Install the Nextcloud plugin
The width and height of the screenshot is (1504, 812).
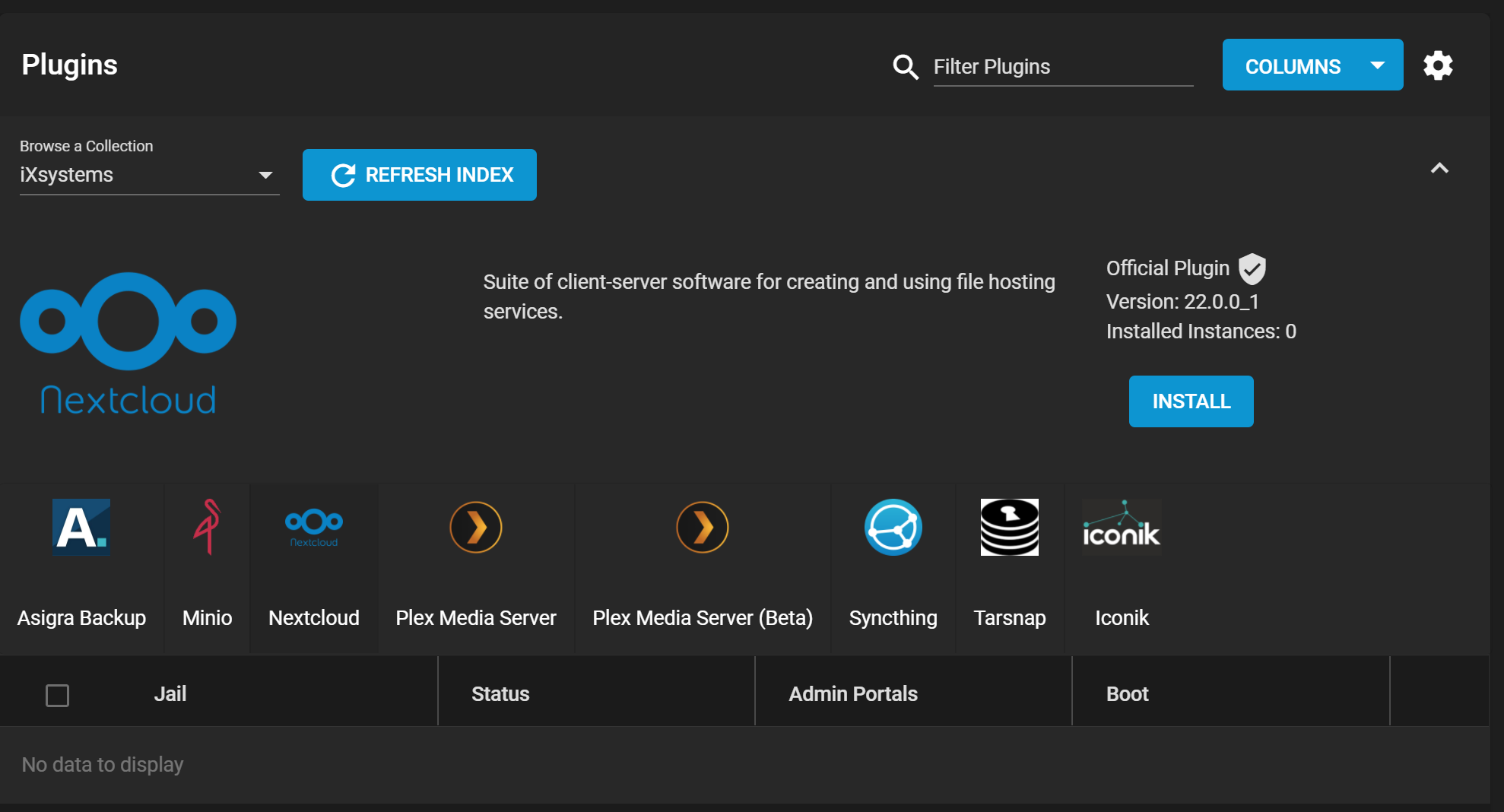point(1191,401)
